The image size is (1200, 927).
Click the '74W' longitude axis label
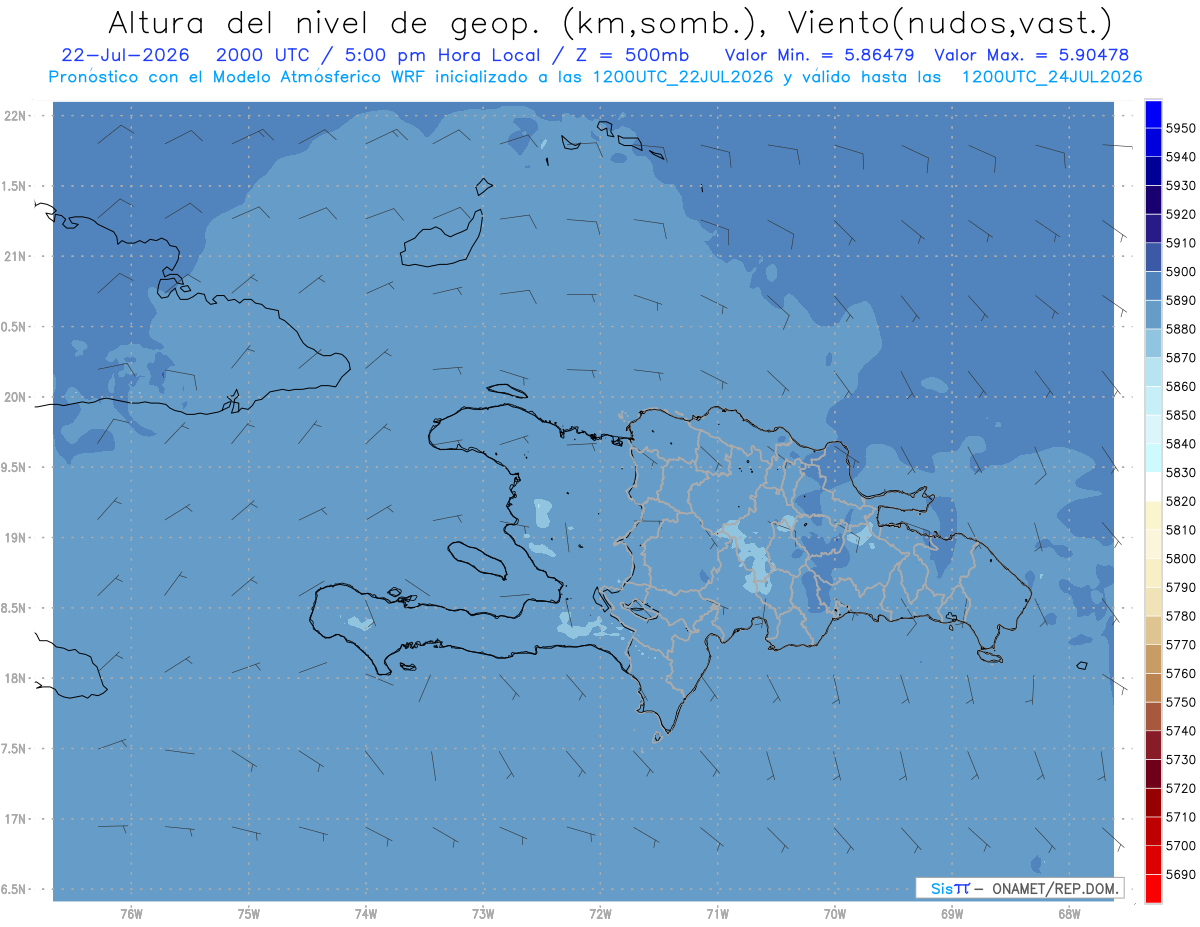tap(366, 914)
